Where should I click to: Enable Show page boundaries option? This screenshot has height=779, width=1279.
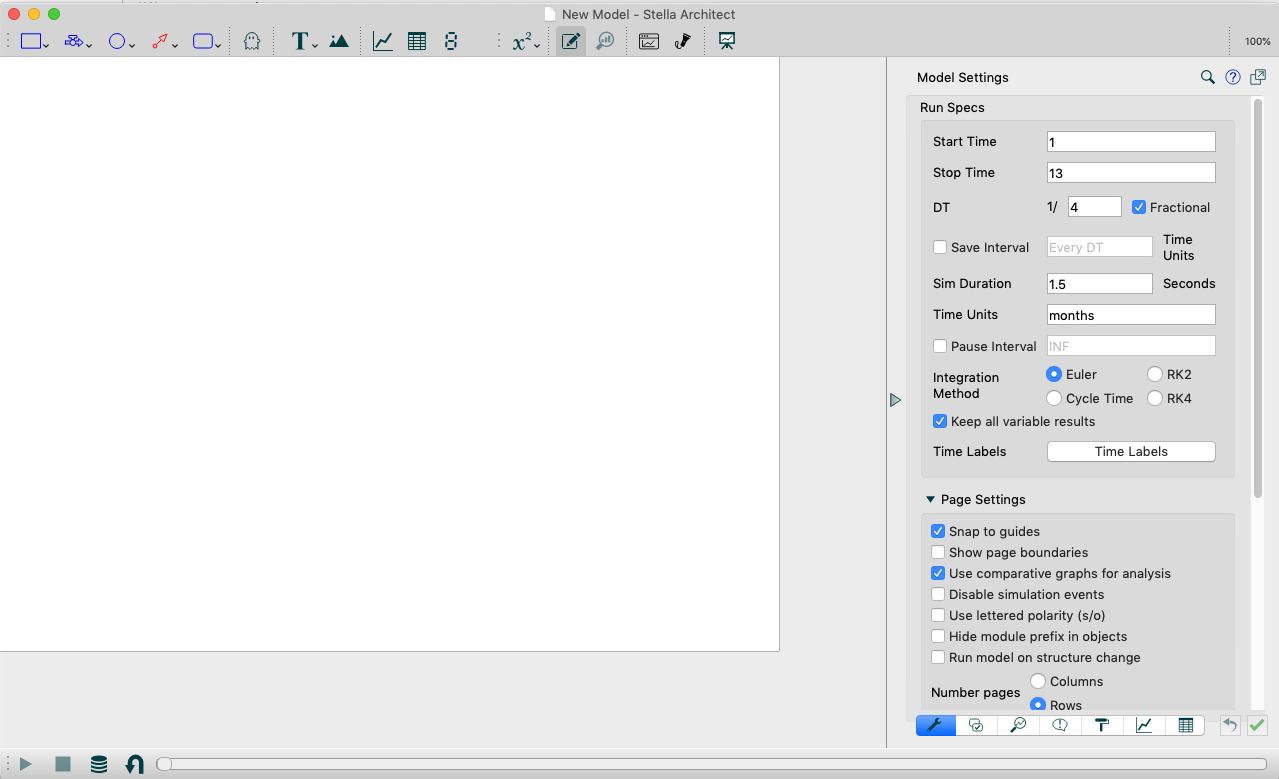938,552
